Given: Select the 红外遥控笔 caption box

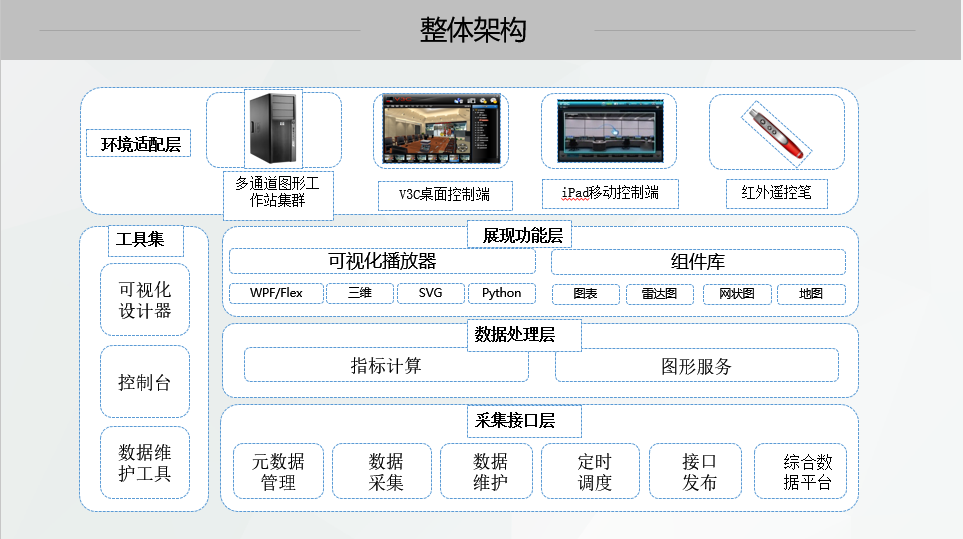Looking at the screenshot, I should tap(777, 193).
